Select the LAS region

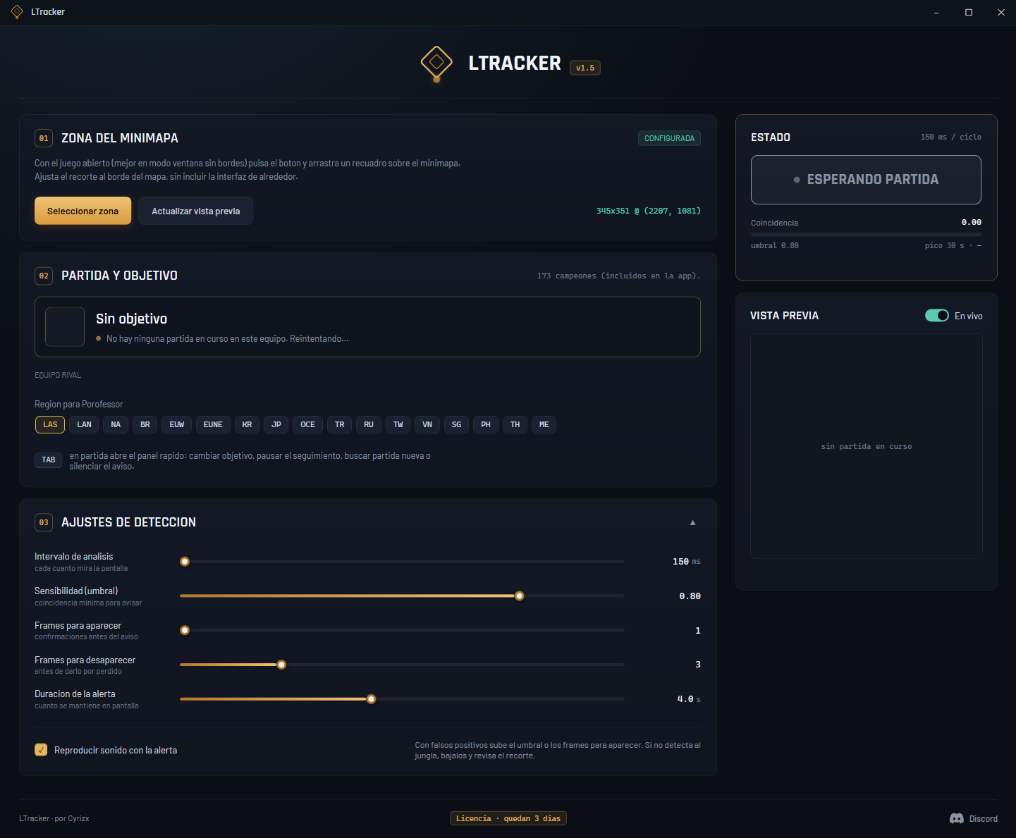50,425
